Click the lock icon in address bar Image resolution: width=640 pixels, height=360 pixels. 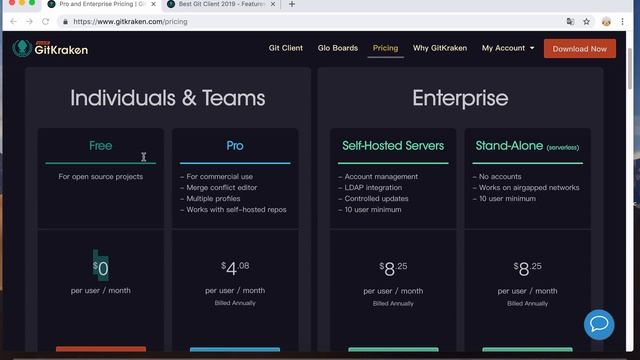65,22
